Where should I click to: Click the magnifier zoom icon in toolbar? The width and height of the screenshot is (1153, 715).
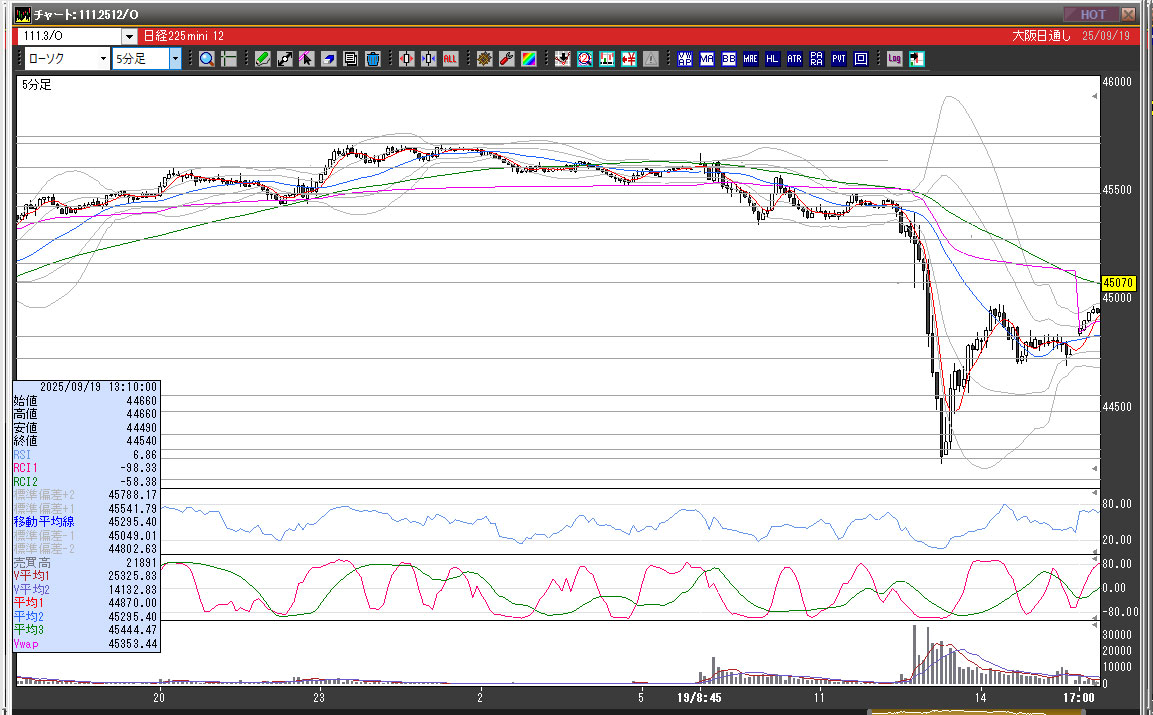(206, 59)
